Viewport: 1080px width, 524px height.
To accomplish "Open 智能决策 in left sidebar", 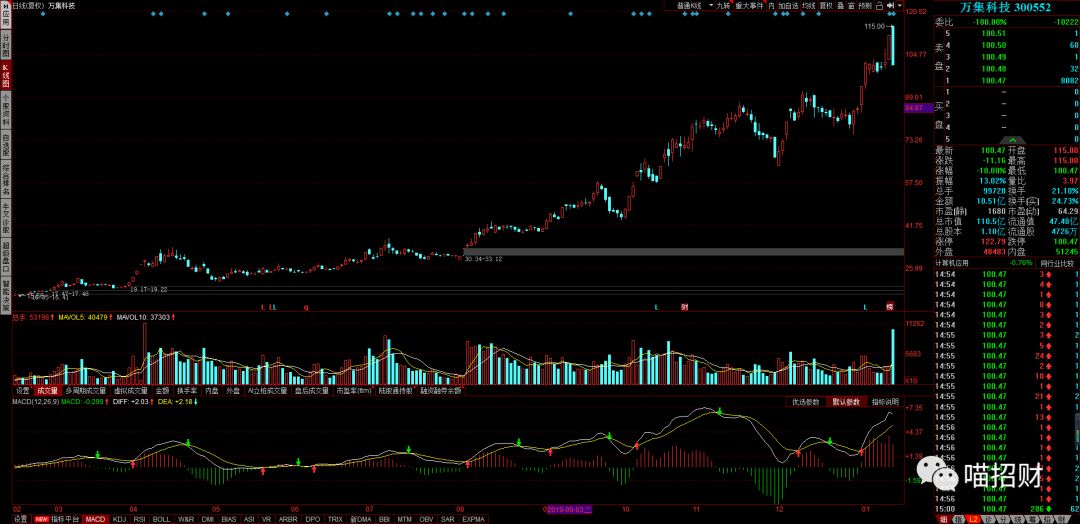I will click(6, 294).
